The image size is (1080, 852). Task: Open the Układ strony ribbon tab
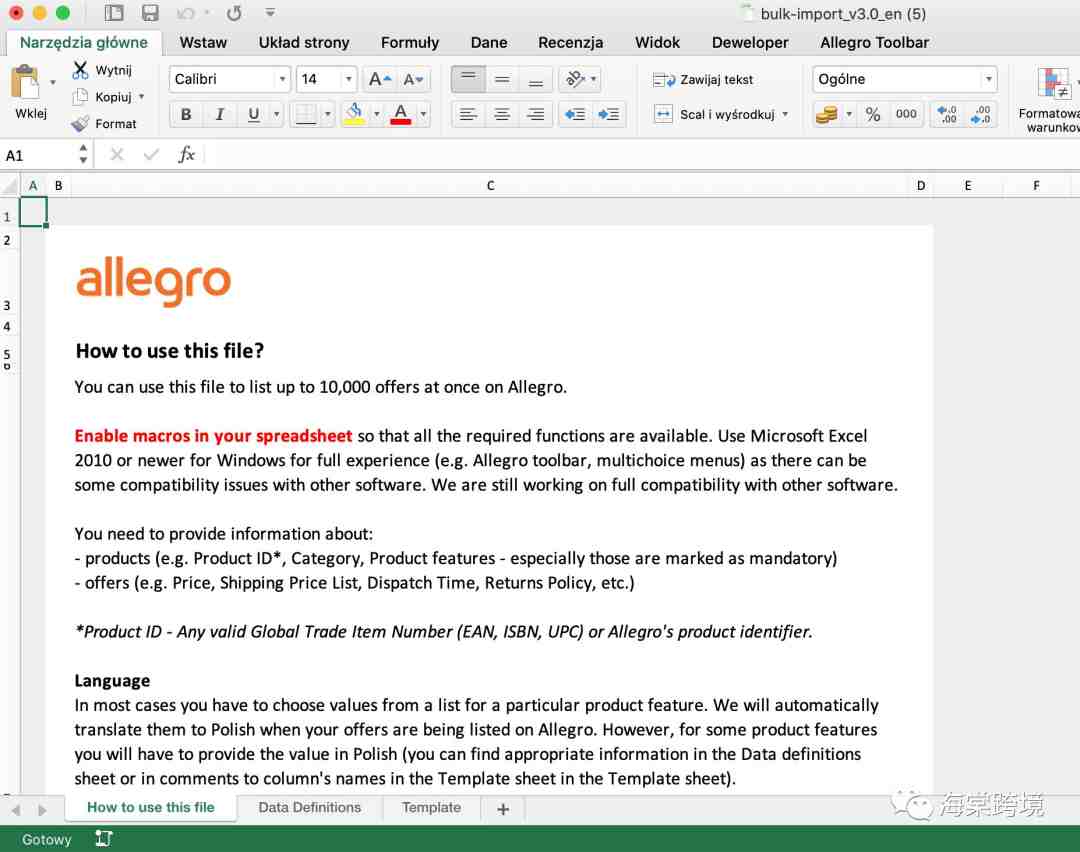pyautogui.click(x=304, y=43)
